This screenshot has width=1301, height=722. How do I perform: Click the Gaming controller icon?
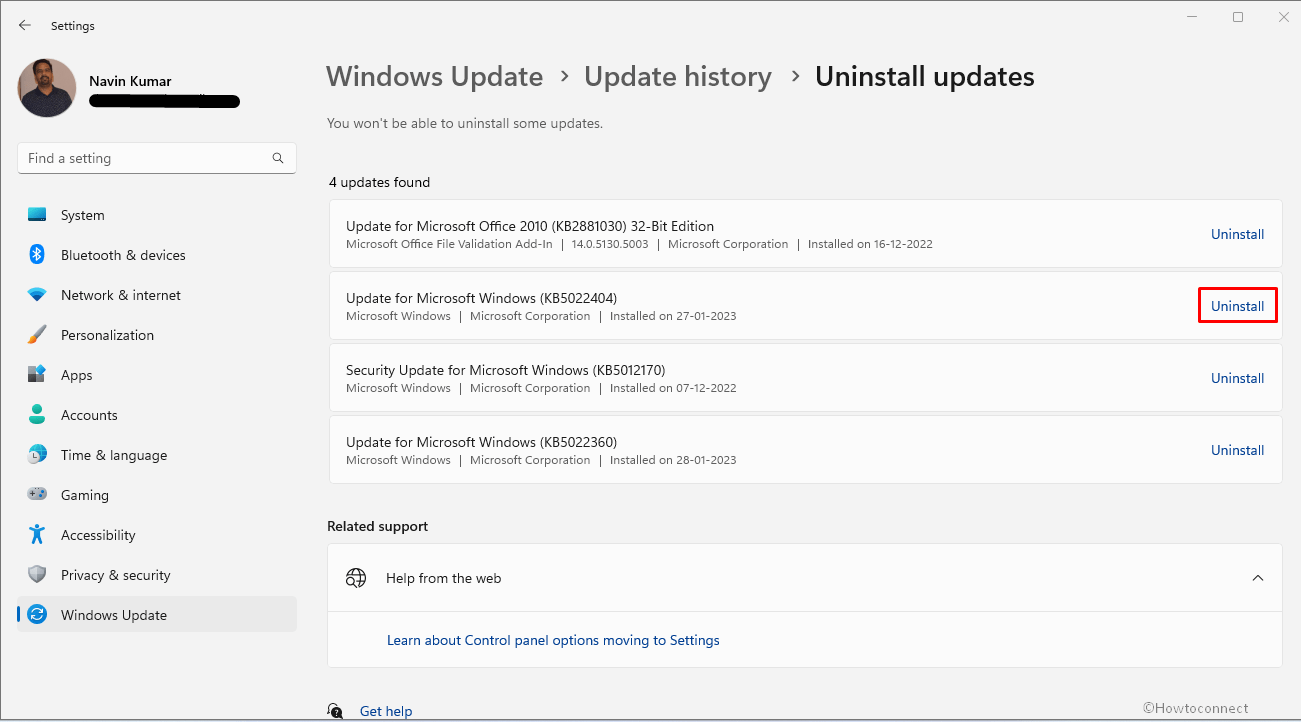click(37, 495)
